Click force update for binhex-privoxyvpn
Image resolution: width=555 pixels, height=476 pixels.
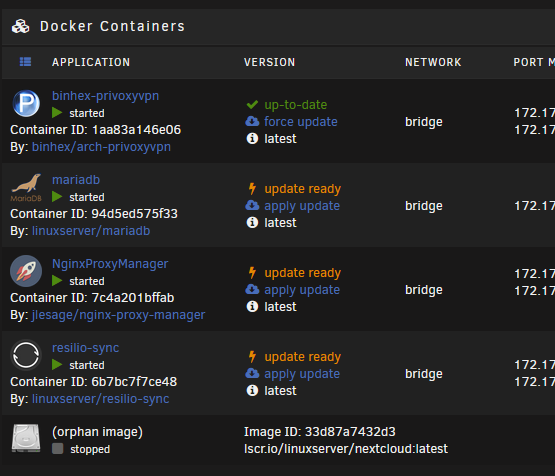[x=301, y=122]
